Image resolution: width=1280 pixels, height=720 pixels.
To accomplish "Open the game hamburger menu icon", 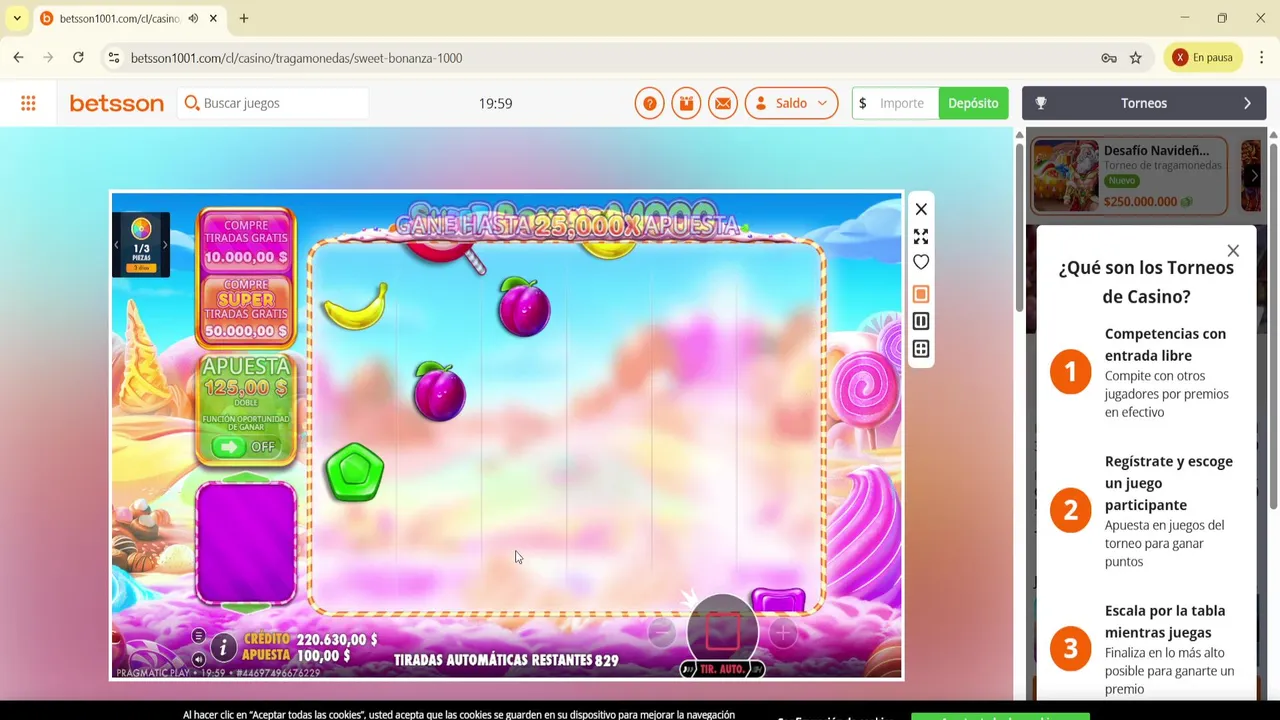I will (x=198, y=637).
